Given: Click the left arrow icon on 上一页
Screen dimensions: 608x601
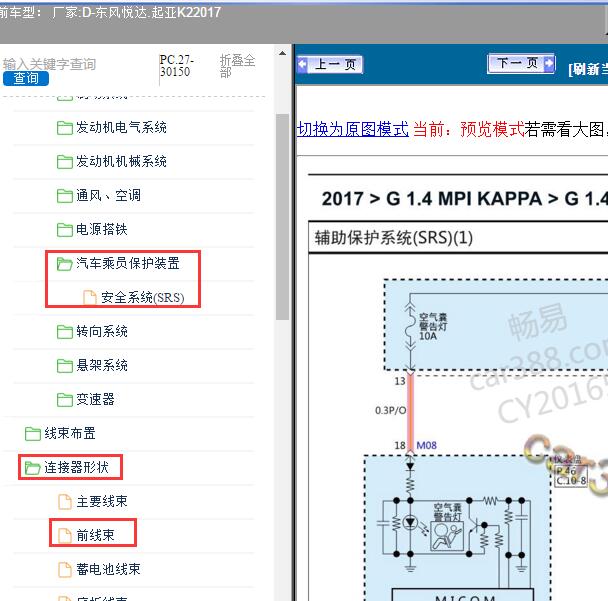Looking at the screenshot, I should point(302,64).
